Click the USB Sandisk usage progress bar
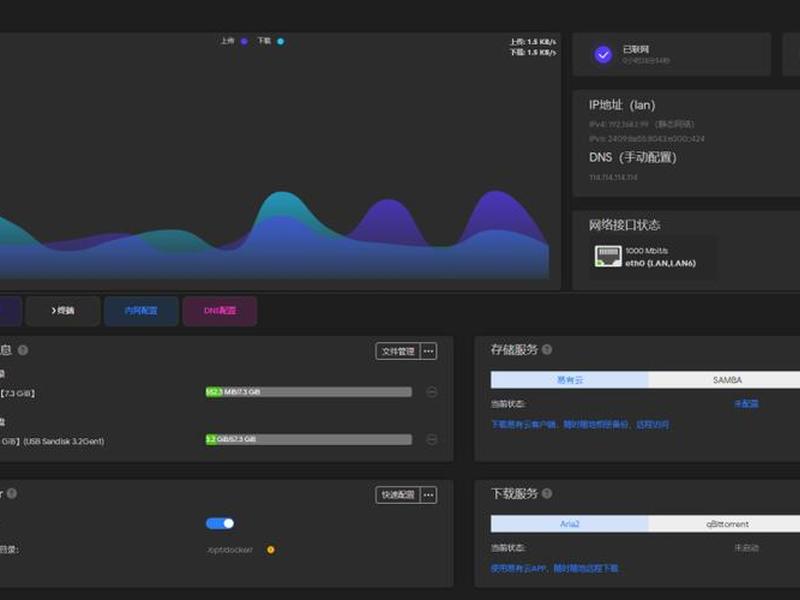Viewport: 800px width, 600px height. tap(309, 439)
